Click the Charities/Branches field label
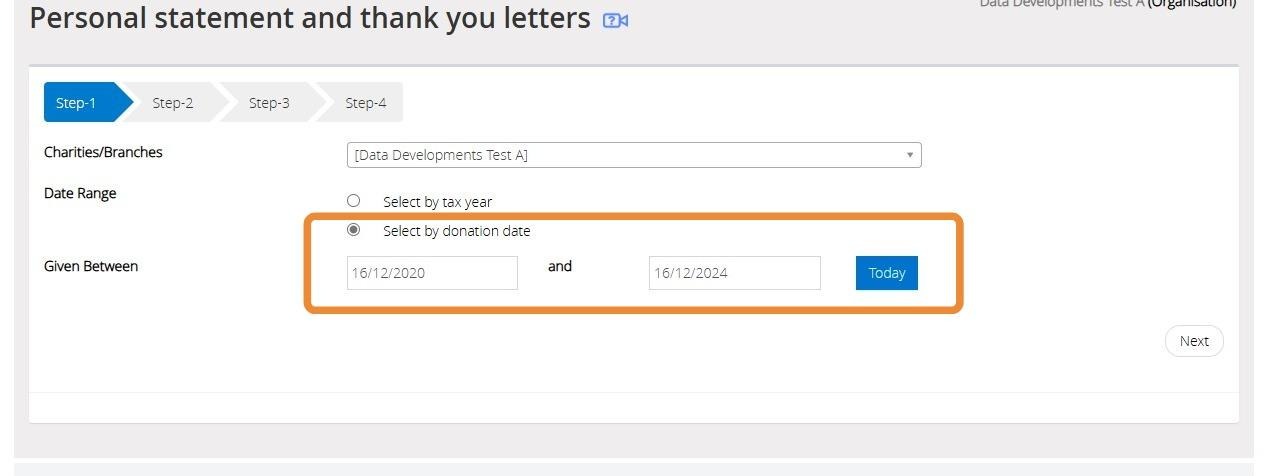The height and width of the screenshot is (476, 1267). click(103, 152)
